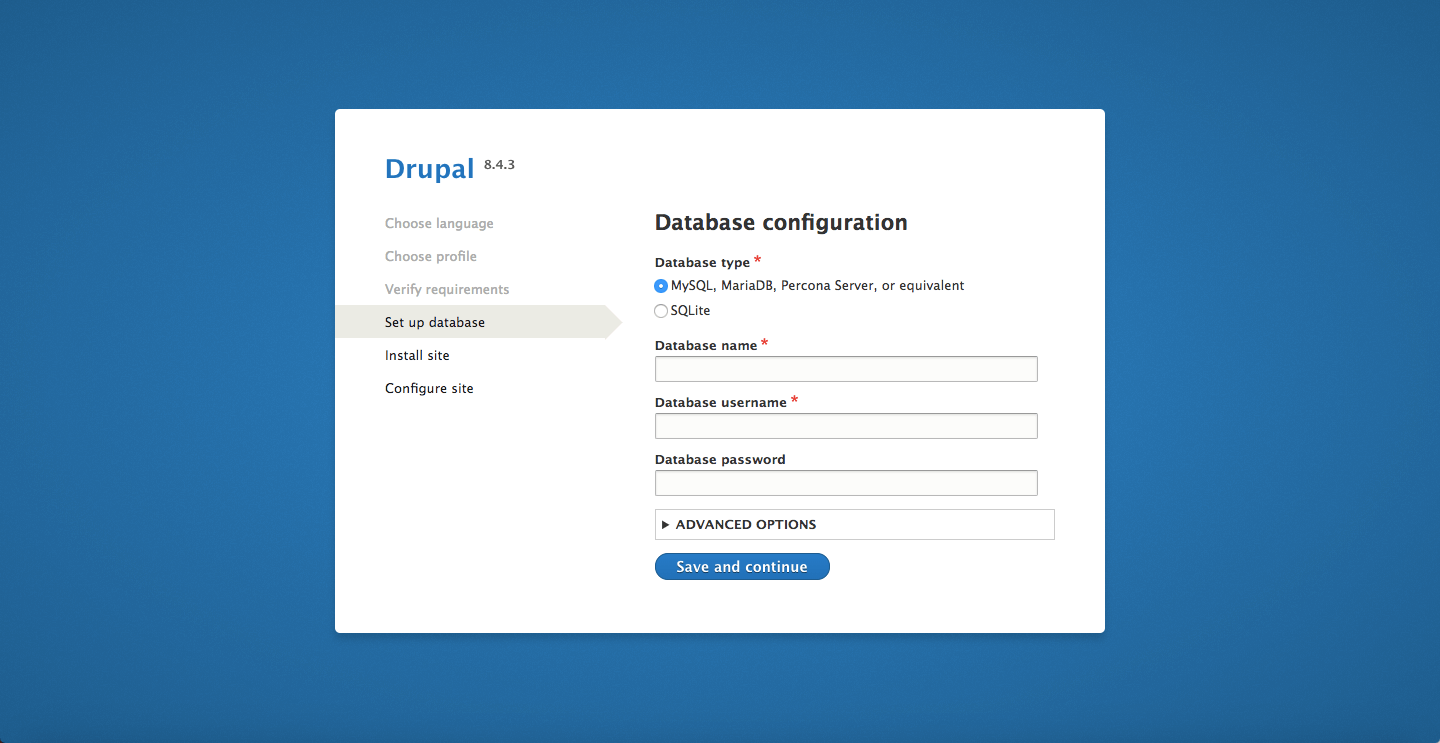
Task: Click the Database name label
Action: [706, 346]
